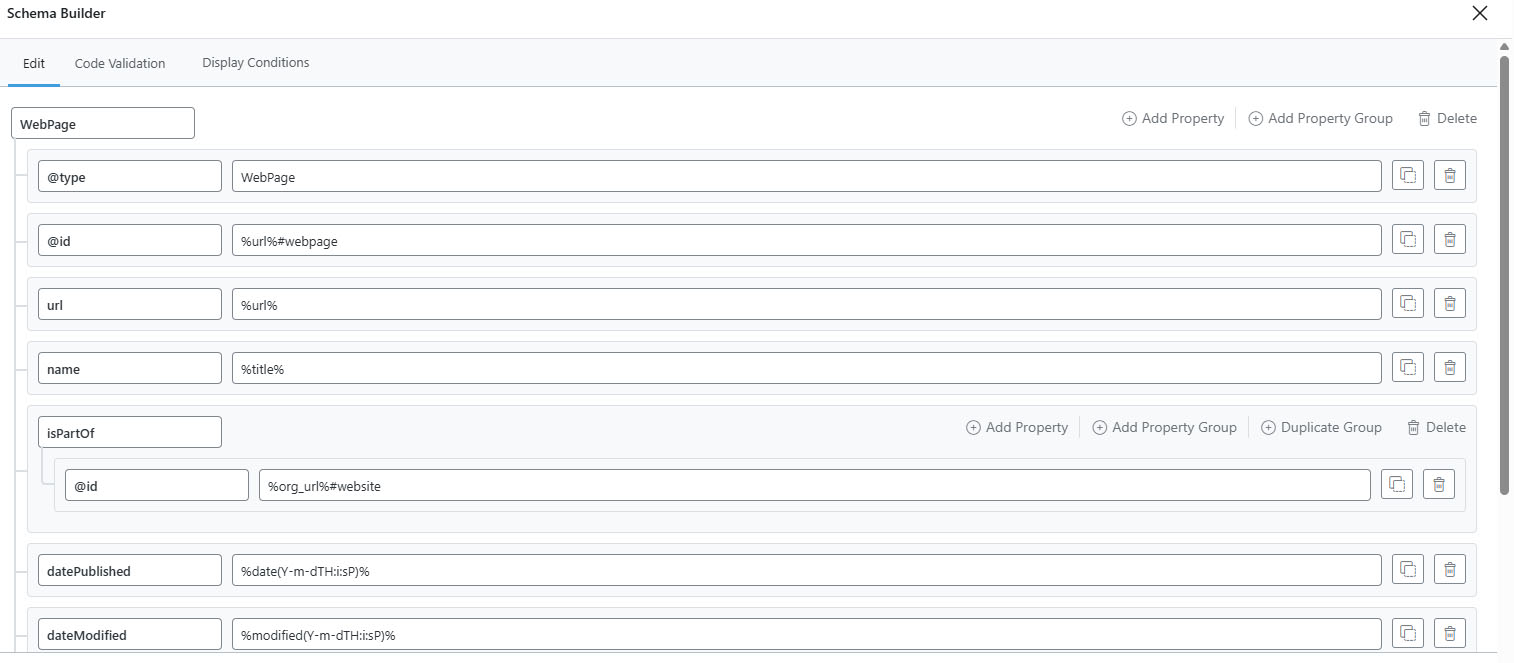Image resolution: width=1514 pixels, height=663 pixels.
Task: Copy the url property using its duplicate icon
Action: (x=1407, y=303)
